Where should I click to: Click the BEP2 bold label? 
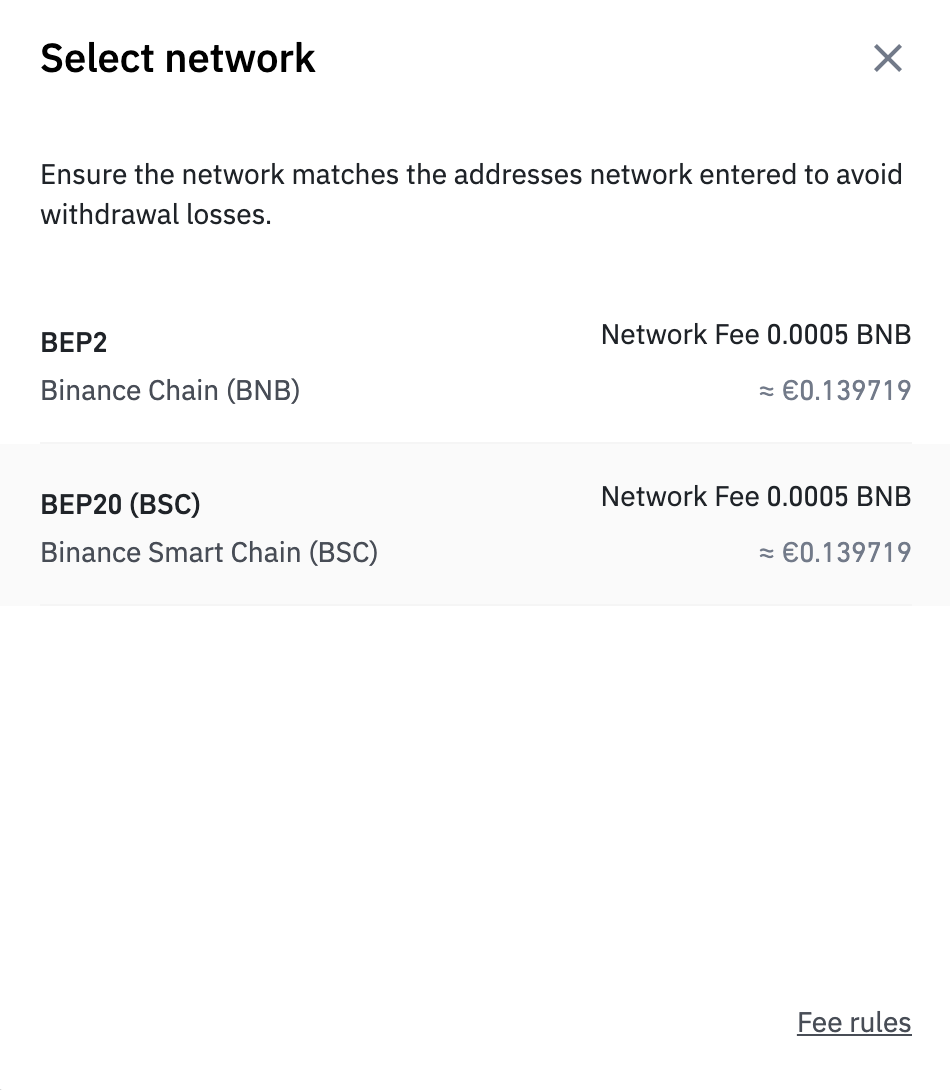(74, 342)
